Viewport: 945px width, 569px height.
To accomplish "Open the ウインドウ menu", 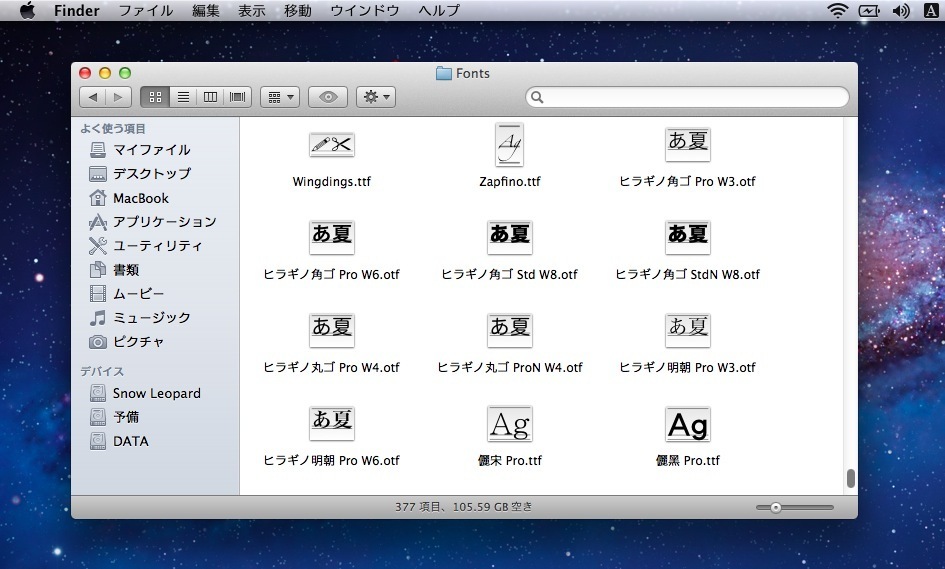I will (x=364, y=11).
